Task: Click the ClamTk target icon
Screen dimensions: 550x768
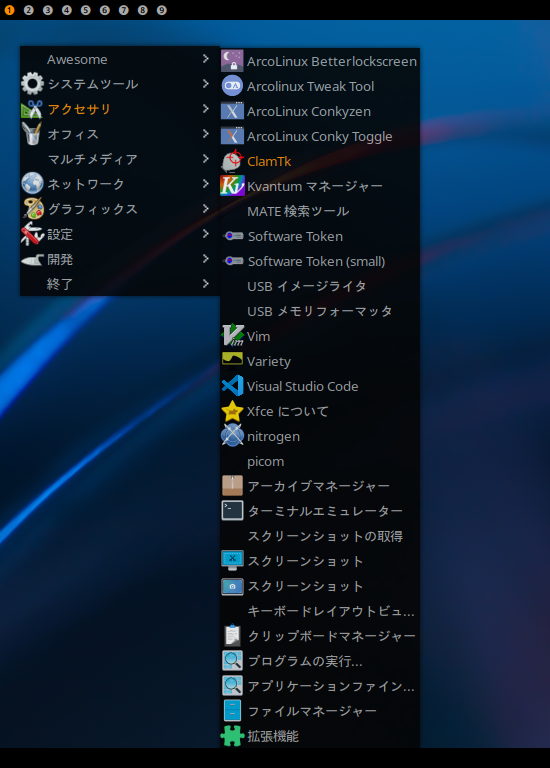Action: click(232, 161)
